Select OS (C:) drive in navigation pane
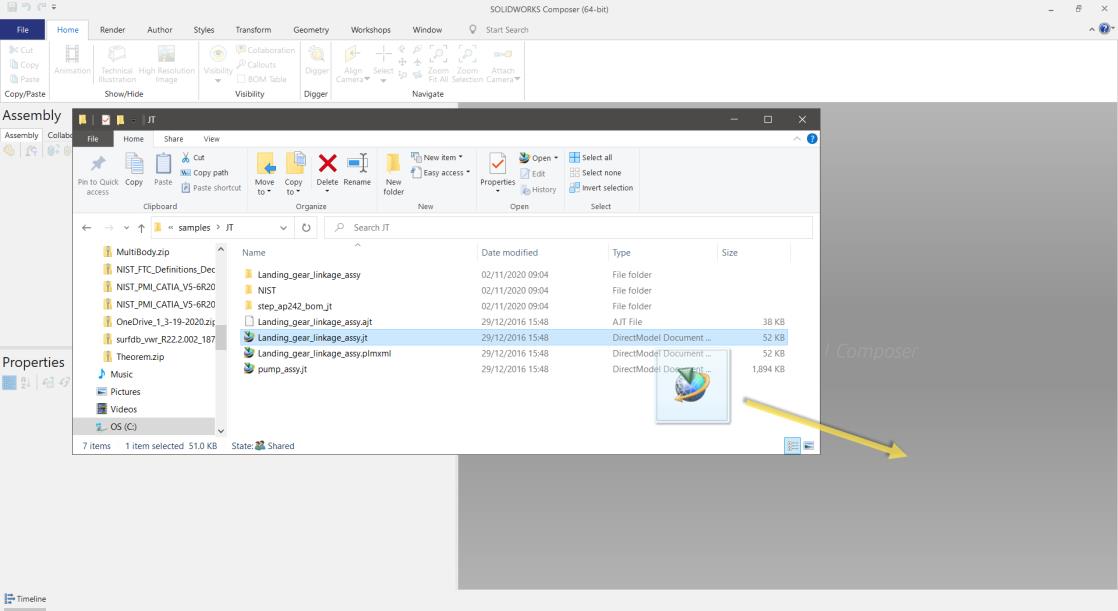The height and width of the screenshot is (611, 1118). coord(123,426)
